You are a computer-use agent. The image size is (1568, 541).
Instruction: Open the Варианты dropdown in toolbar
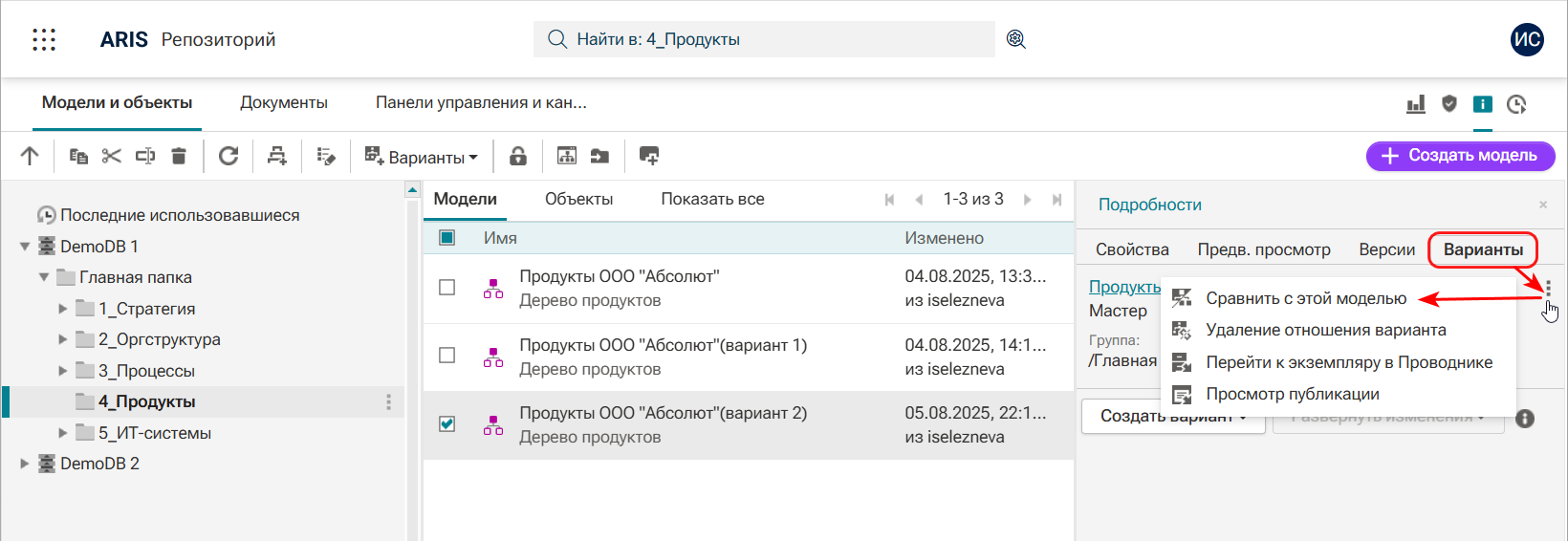(x=421, y=157)
